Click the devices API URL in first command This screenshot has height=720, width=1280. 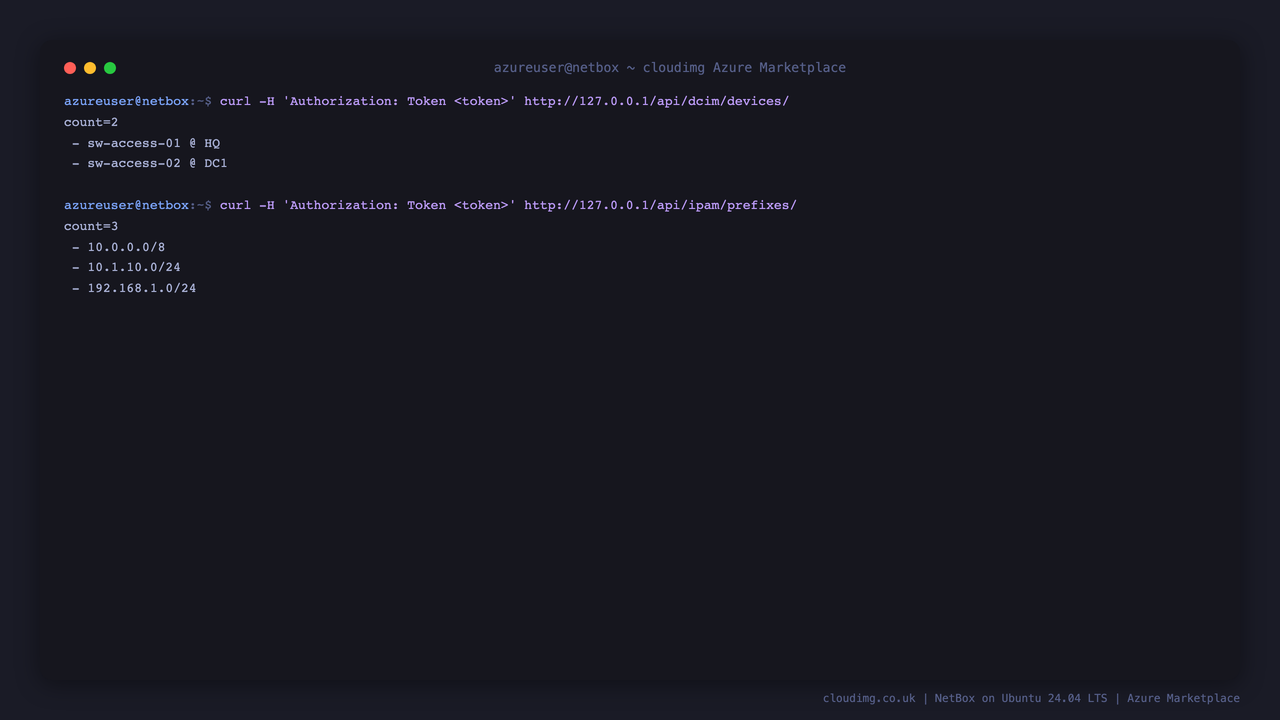pos(656,101)
